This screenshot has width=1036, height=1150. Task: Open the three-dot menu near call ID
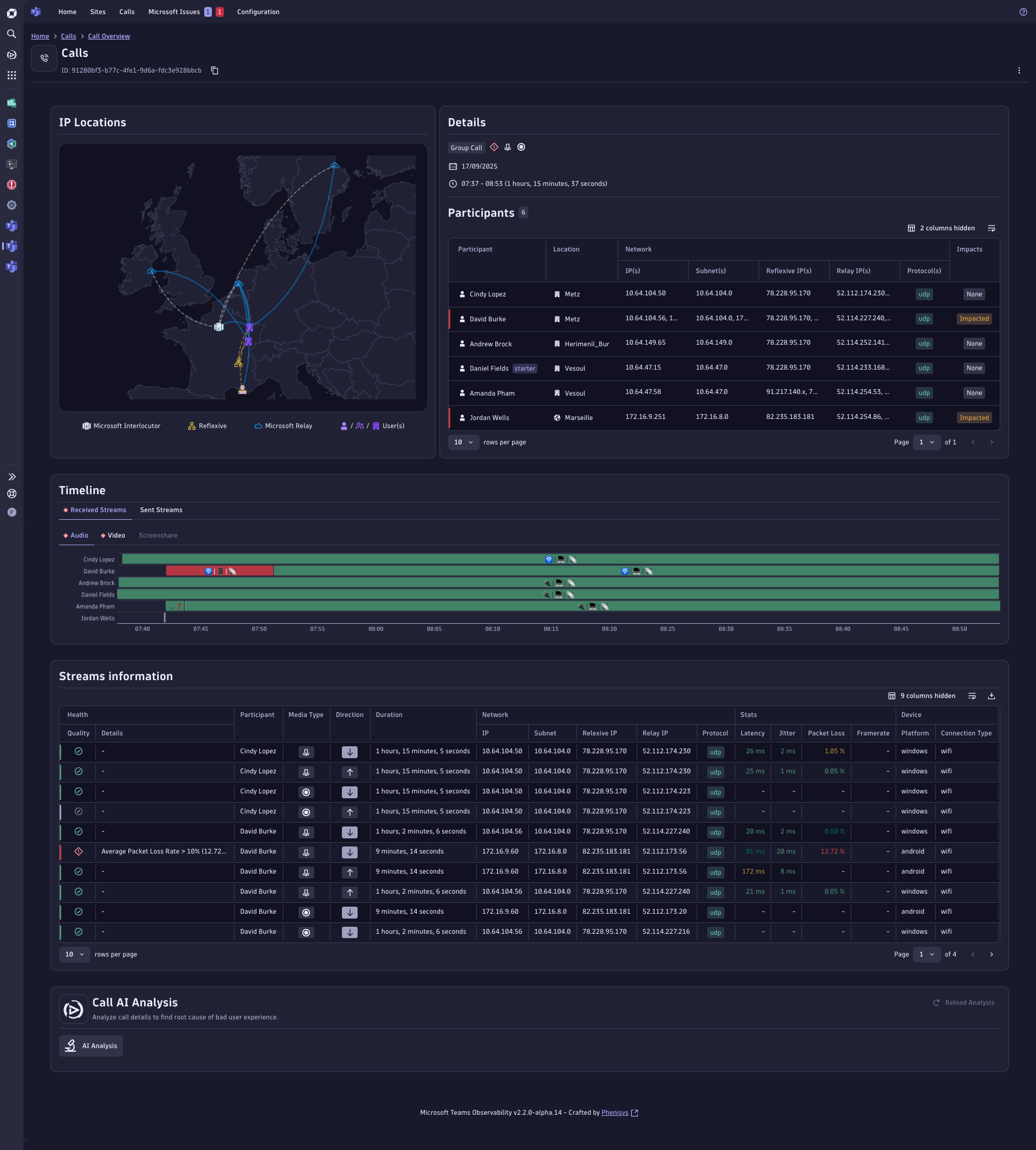[1019, 70]
